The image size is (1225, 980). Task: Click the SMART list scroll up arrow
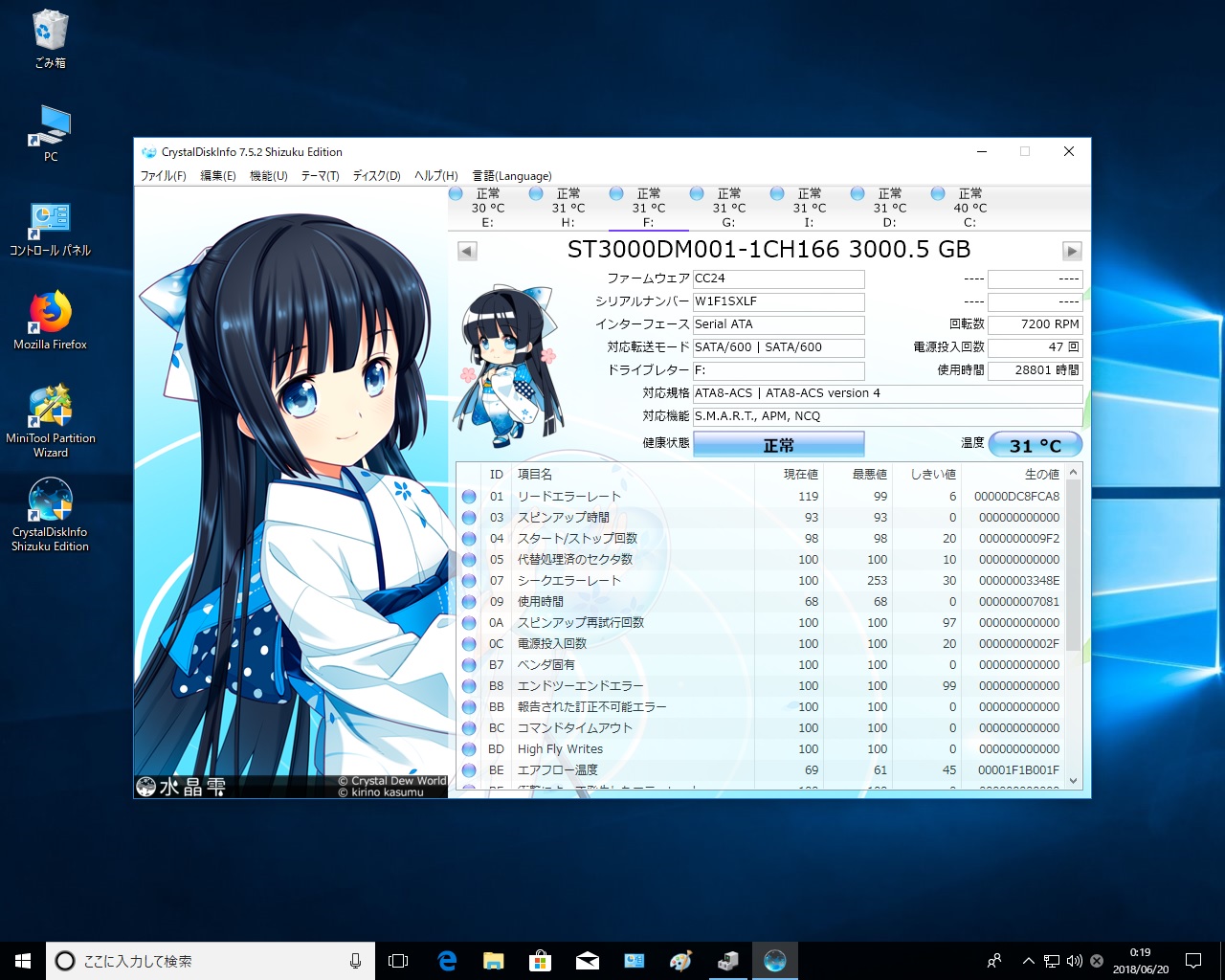(x=1073, y=473)
